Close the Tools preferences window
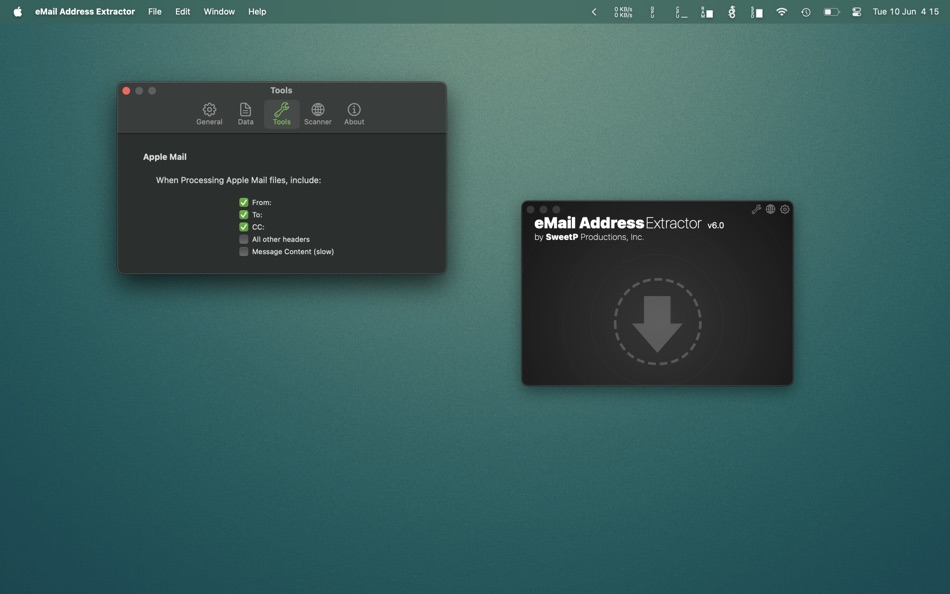Image resolution: width=950 pixels, height=594 pixels. pyautogui.click(x=126, y=90)
